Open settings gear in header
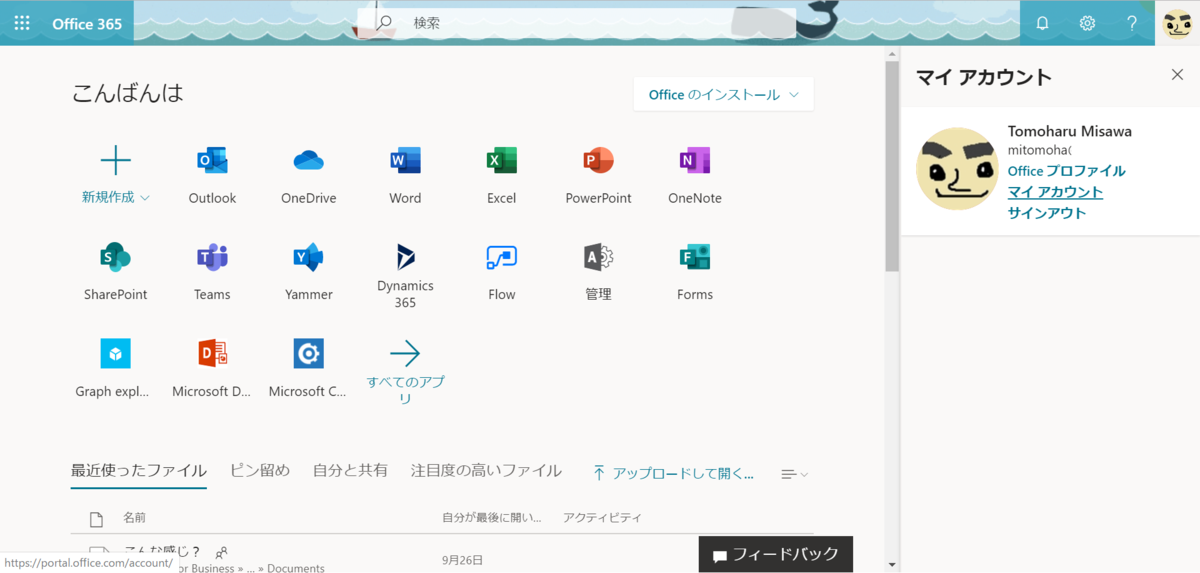 coord(1087,23)
